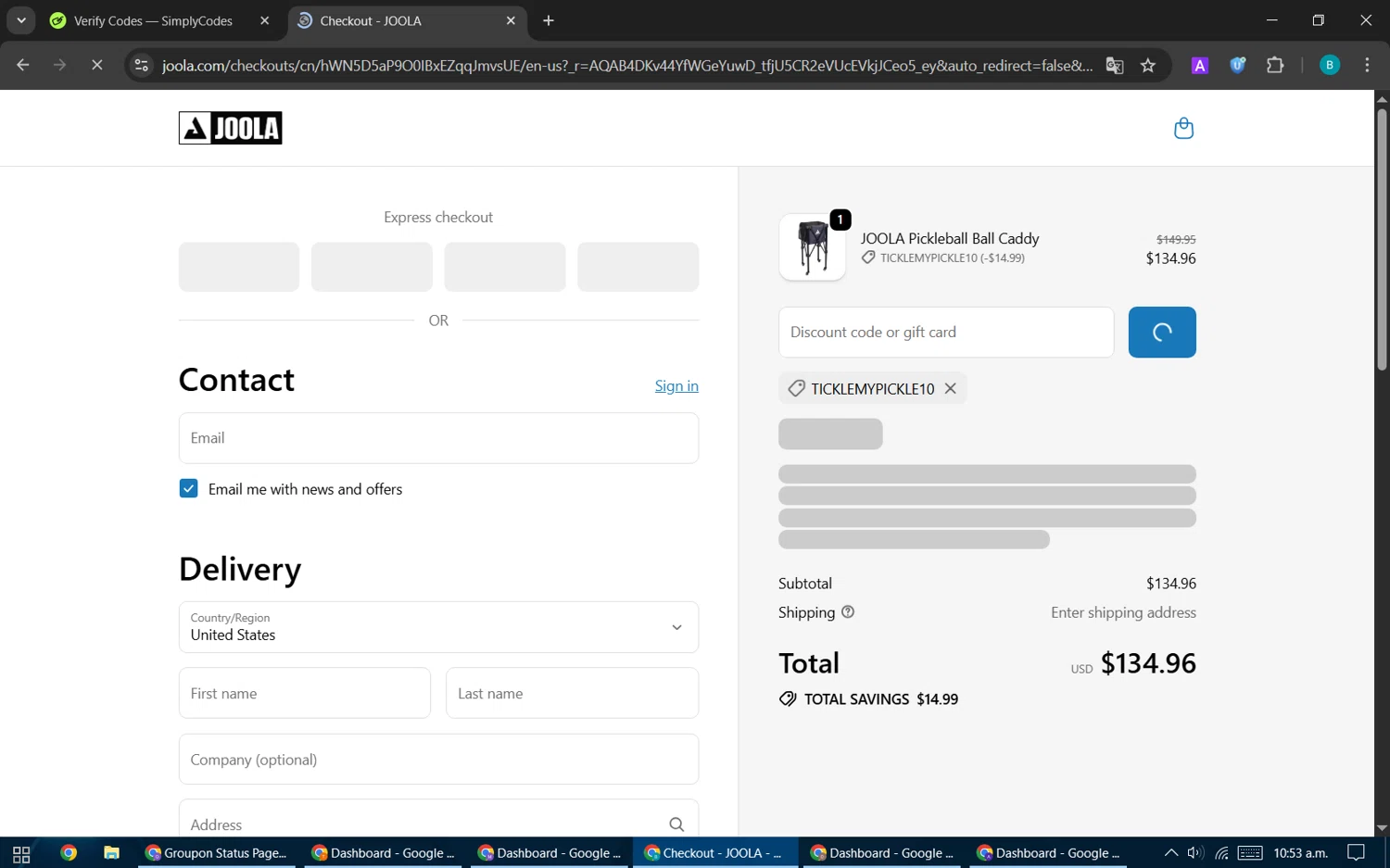Viewport: 1390px width, 868px height.
Task: Click the address search magnifier icon
Action: [x=676, y=824]
